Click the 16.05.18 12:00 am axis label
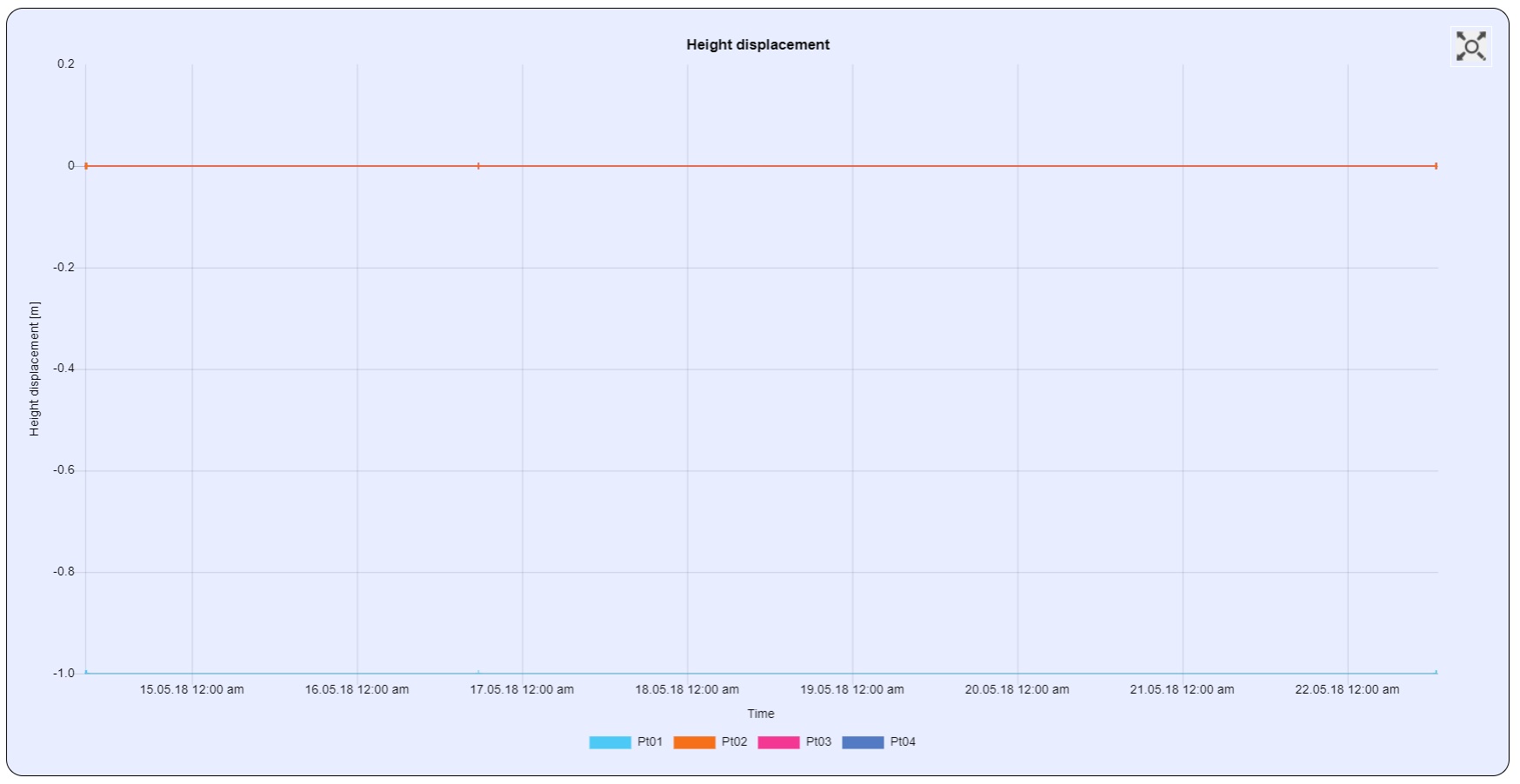The height and width of the screenshot is (784, 1520). [357, 690]
